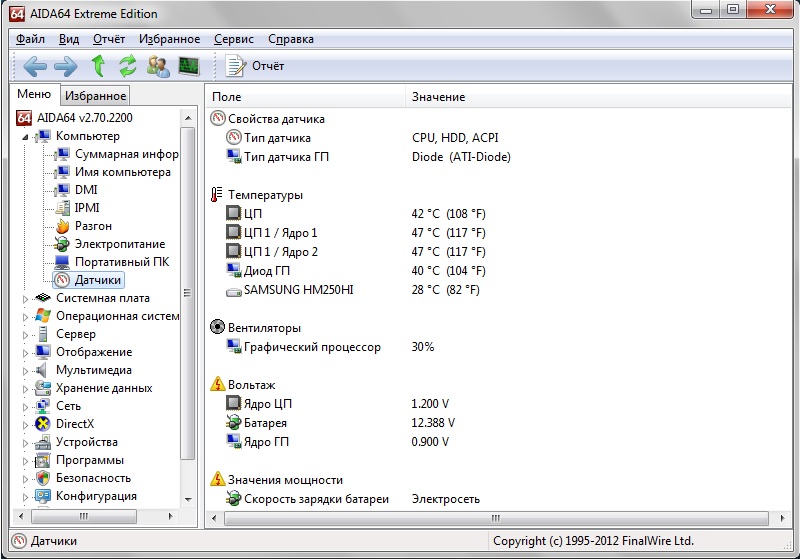The image size is (800, 560).
Task: Expand the Системная плата node
Action: [25, 299]
